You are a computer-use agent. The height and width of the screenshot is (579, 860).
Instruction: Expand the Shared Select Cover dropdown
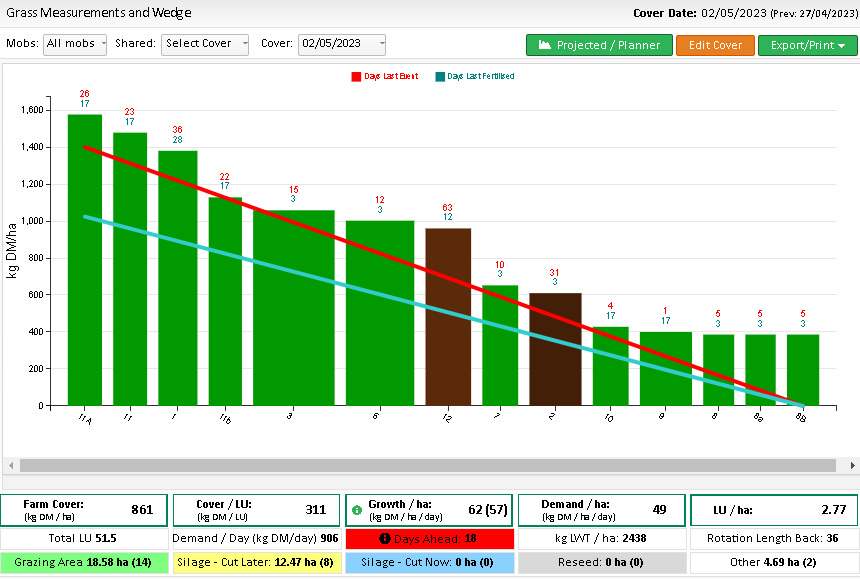coord(205,44)
